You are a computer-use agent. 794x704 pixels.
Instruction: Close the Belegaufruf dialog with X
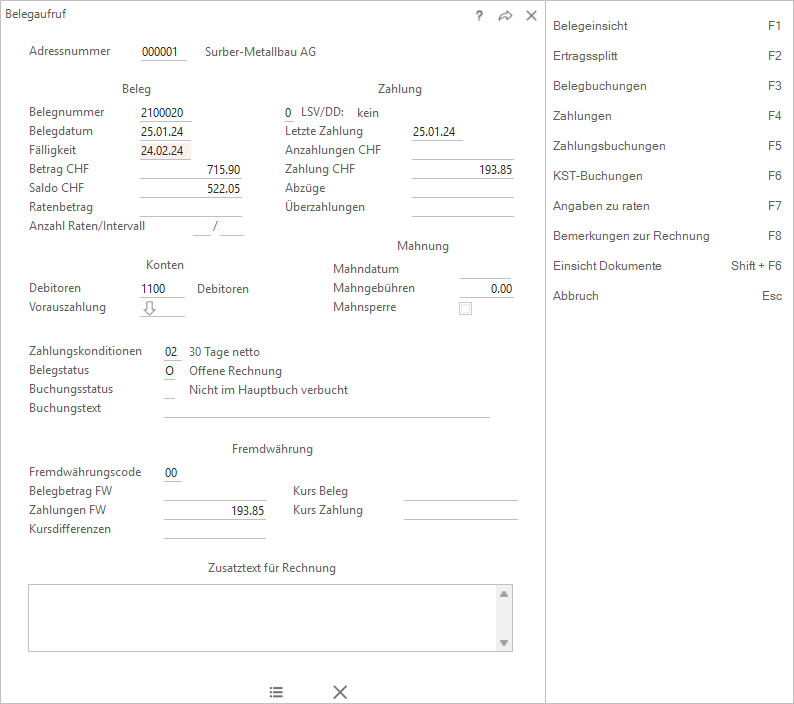[x=531, y=16]
